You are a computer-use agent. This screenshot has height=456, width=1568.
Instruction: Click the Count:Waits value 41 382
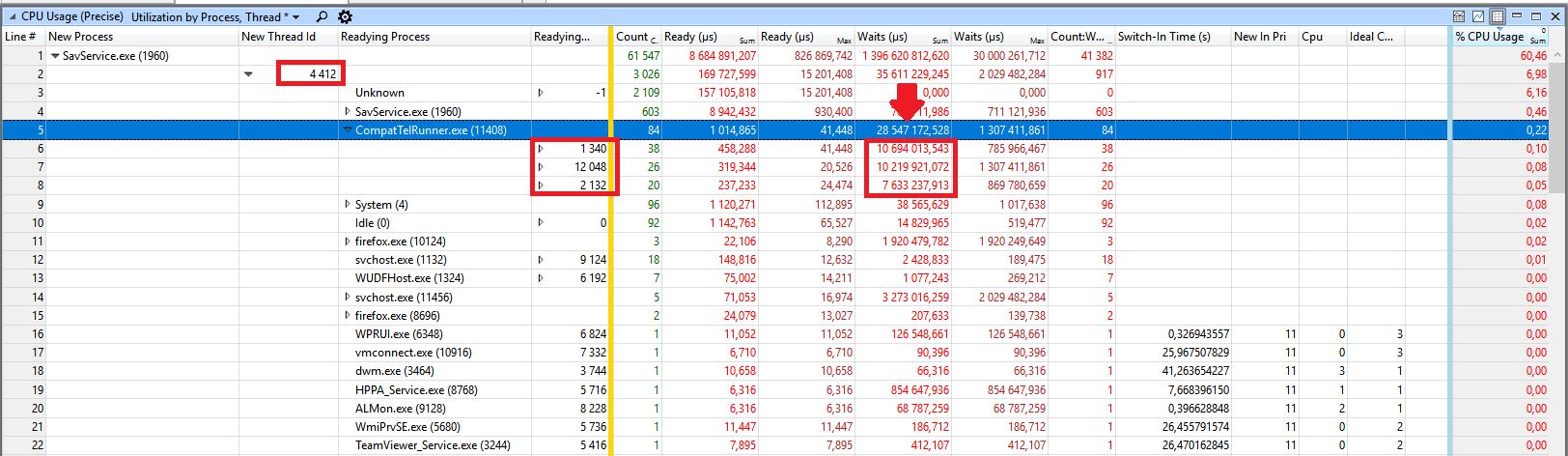(1097, 56)
